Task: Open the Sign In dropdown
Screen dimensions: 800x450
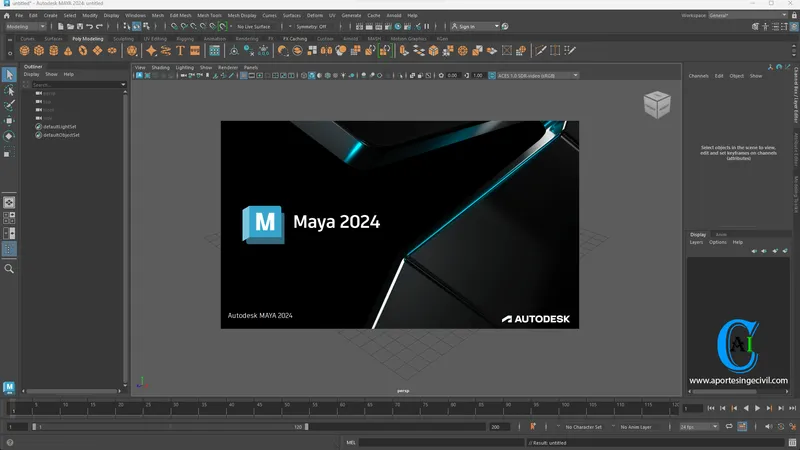Action: point(475,27)
